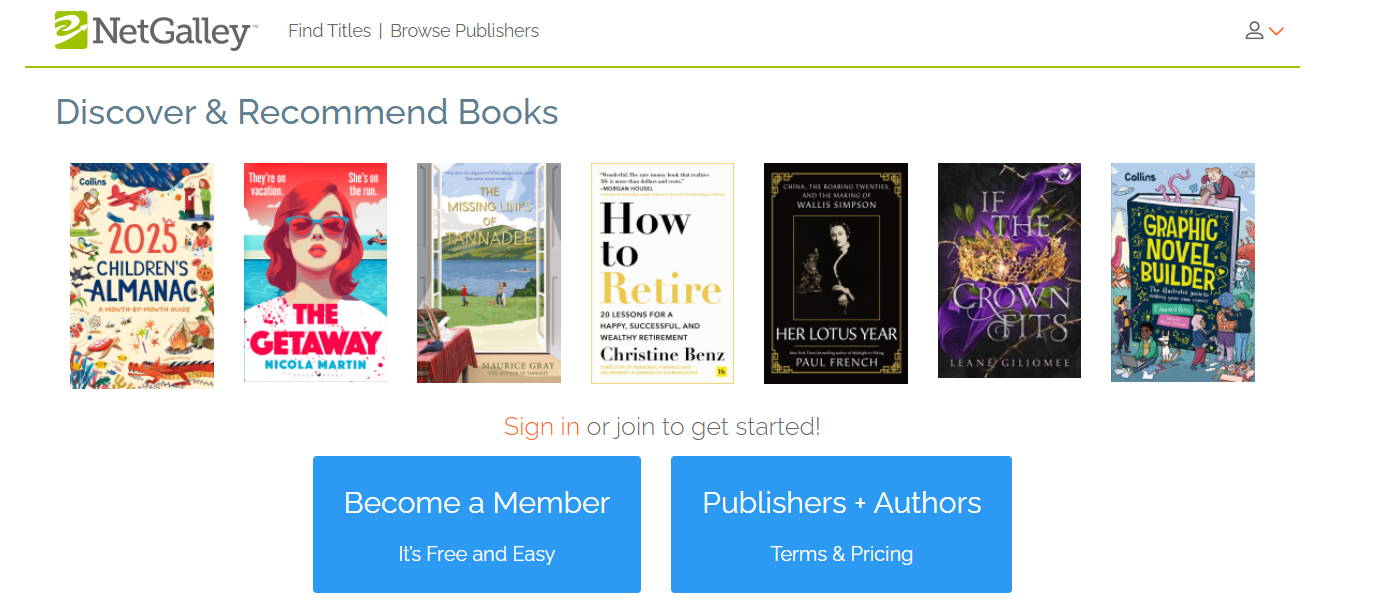
Task: Open the Graphic Novel Builder book
Action: (1183, 273)
